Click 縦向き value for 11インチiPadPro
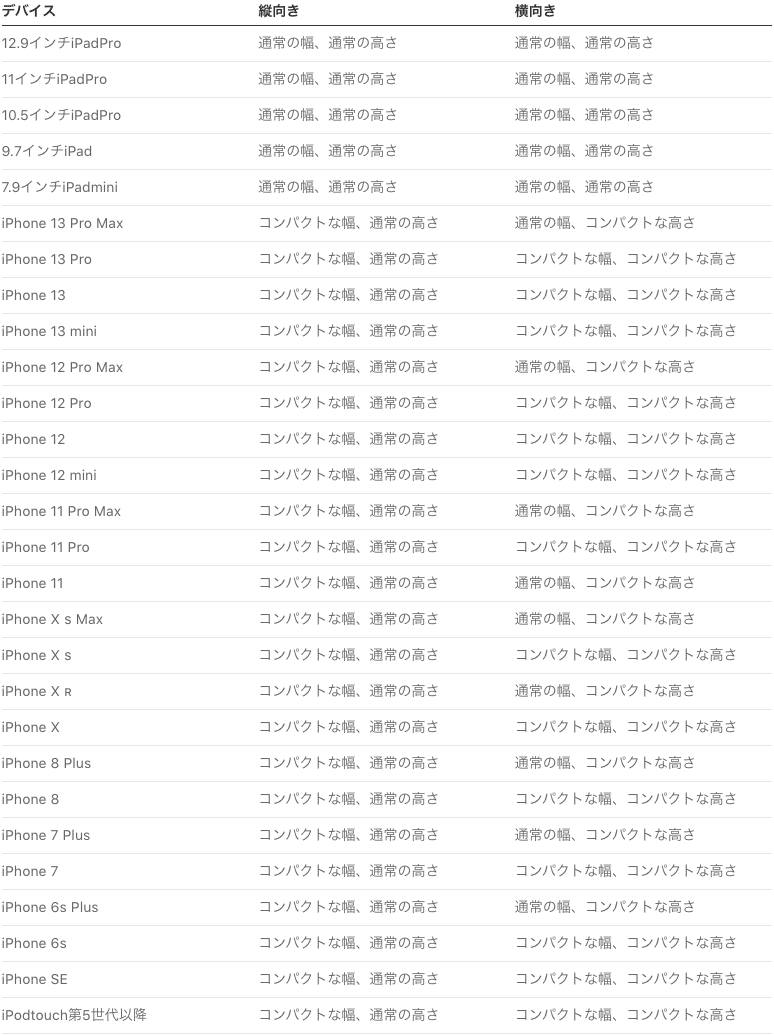Image resolution: width=774 pixels, height=1035 pixels. point(328,79)
